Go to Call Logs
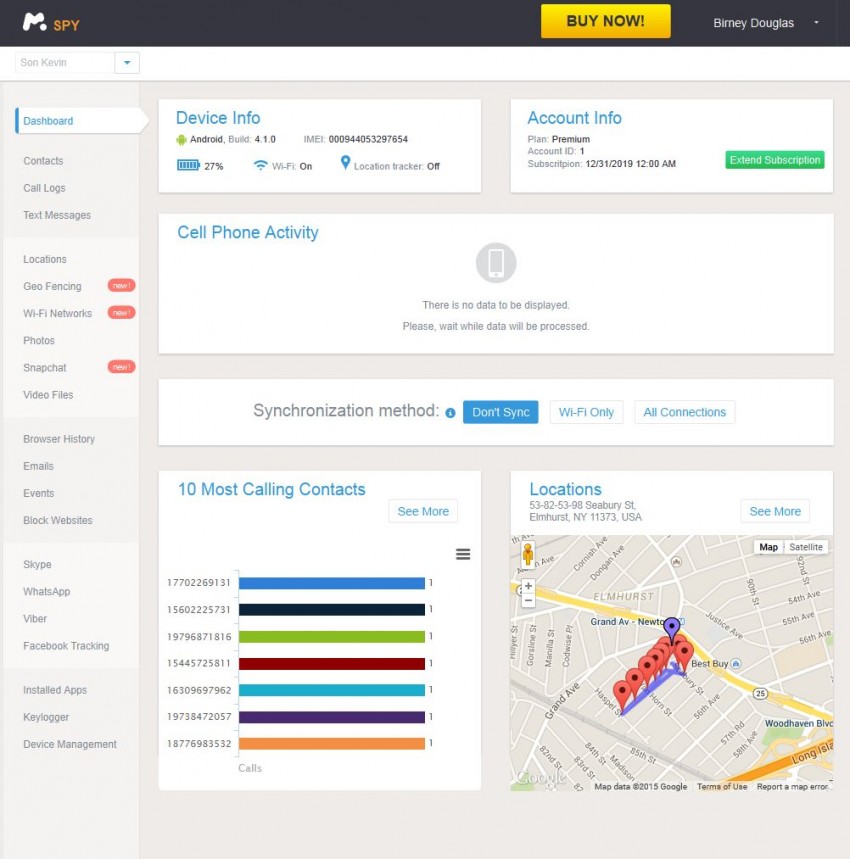 click(44, 188)
